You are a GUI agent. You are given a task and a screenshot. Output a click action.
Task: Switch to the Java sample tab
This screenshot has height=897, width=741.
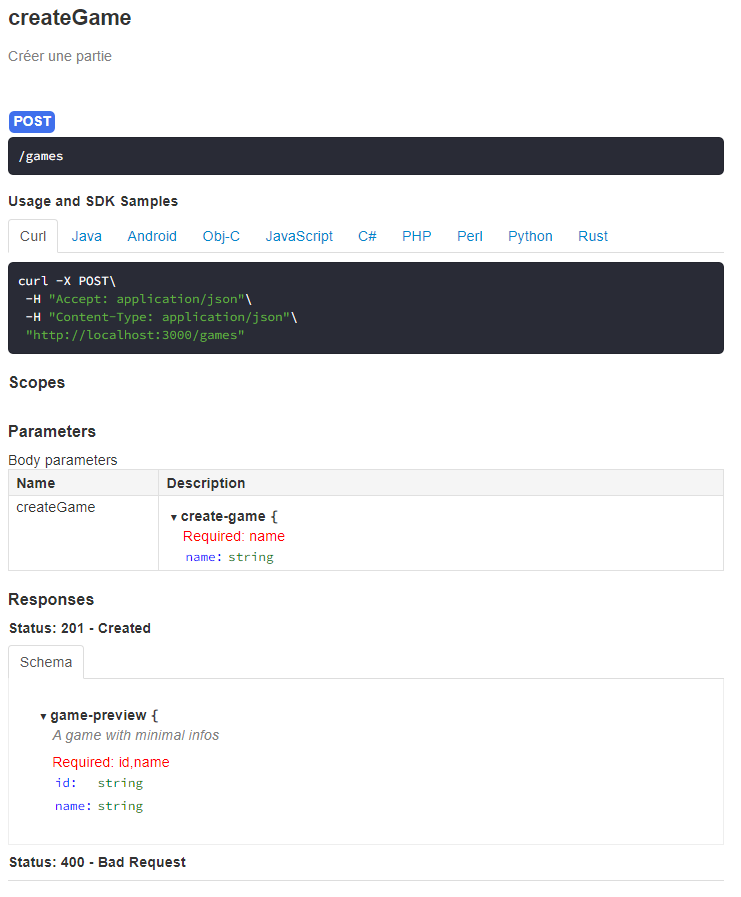(x=87, y=236)
